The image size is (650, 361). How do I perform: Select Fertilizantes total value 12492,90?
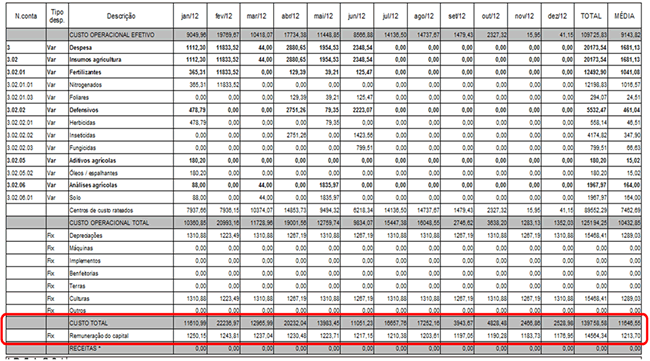click(596, 72)
